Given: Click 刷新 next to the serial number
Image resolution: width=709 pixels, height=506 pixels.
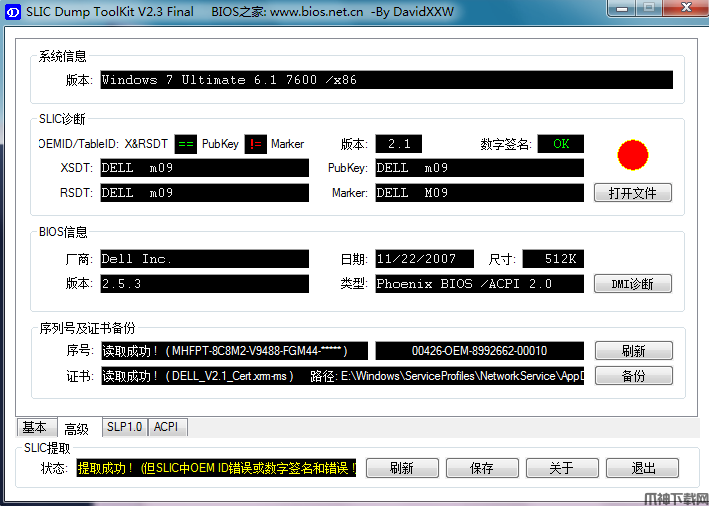Looking at the screenshot, I should click(x=633, y=350).
